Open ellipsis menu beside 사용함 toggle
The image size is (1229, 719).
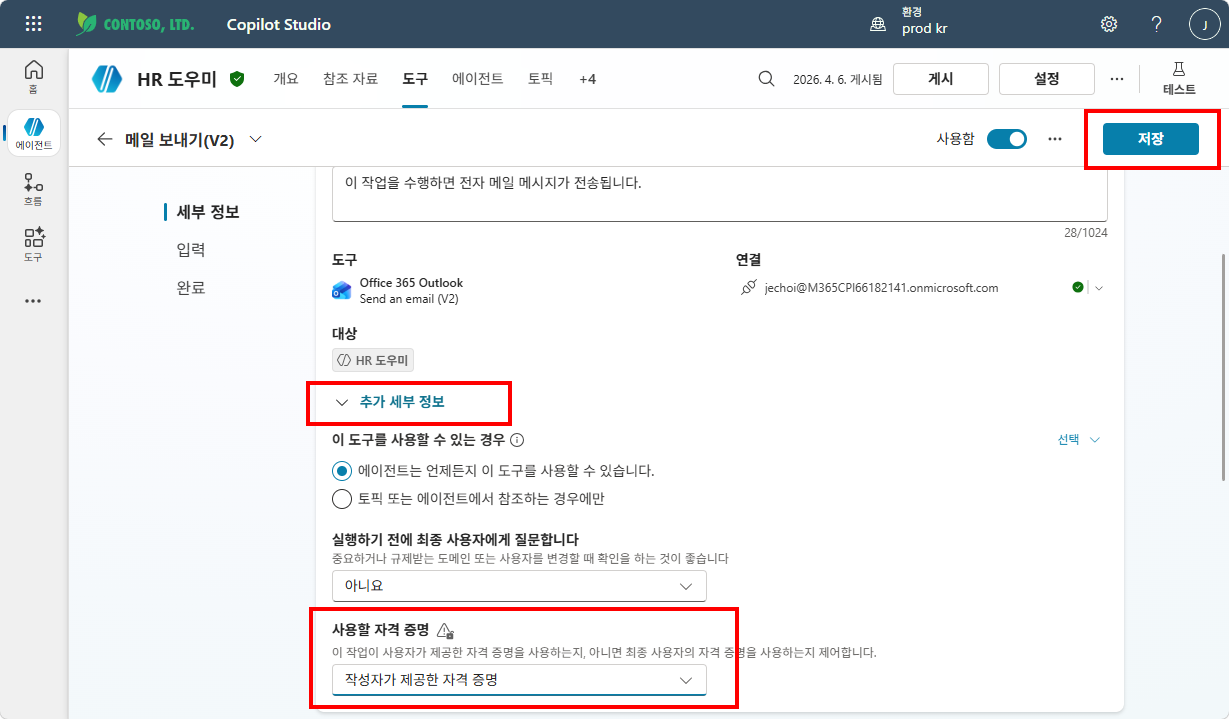pos(1054,139)
